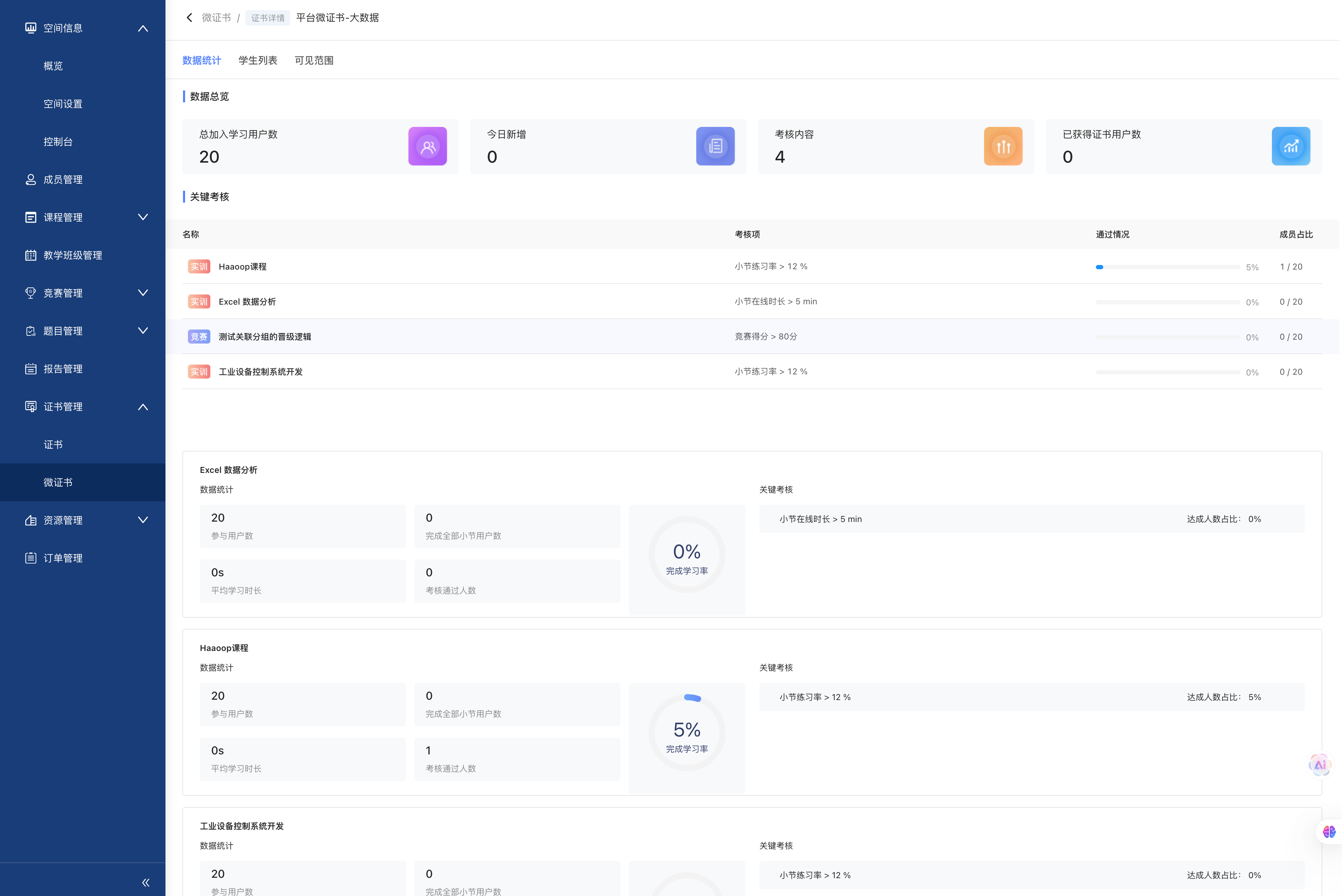Expand the 资源管理 sidebar menu
The height and width of the screenshot is (896, 1342).
click(x=143, y=520)
